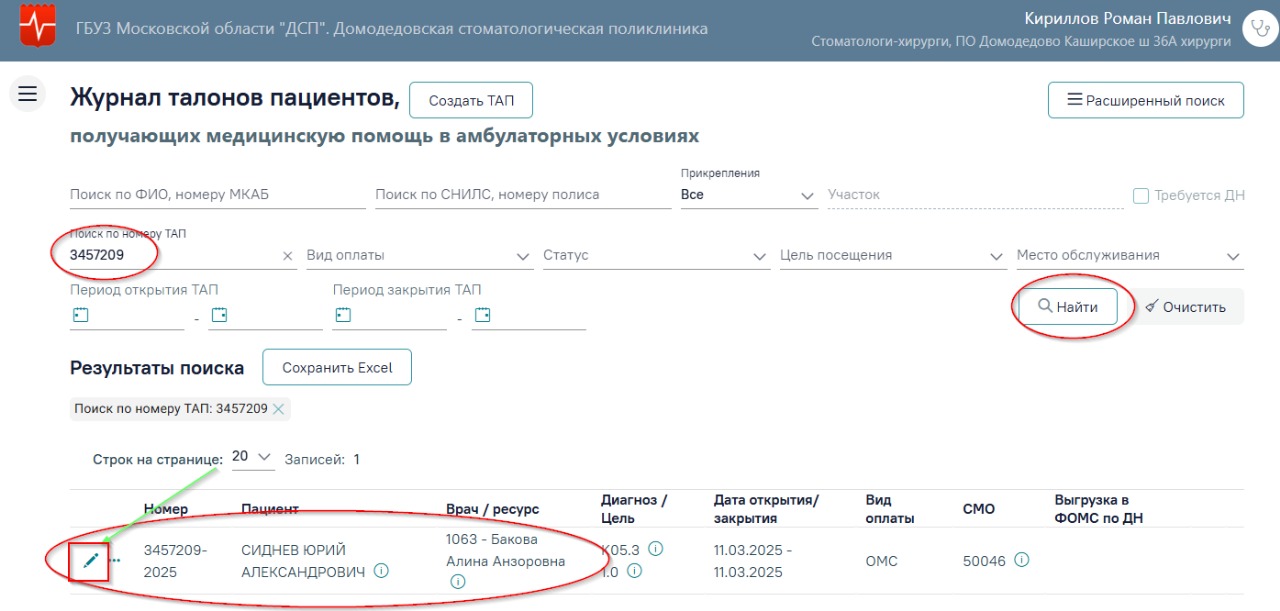Click patient name СИДНЕВ ЮРИЙ АЛЕКСАНДРОВИЧ
The width and height of the screenshot is (1280, 611).
(x=305, y=561)
